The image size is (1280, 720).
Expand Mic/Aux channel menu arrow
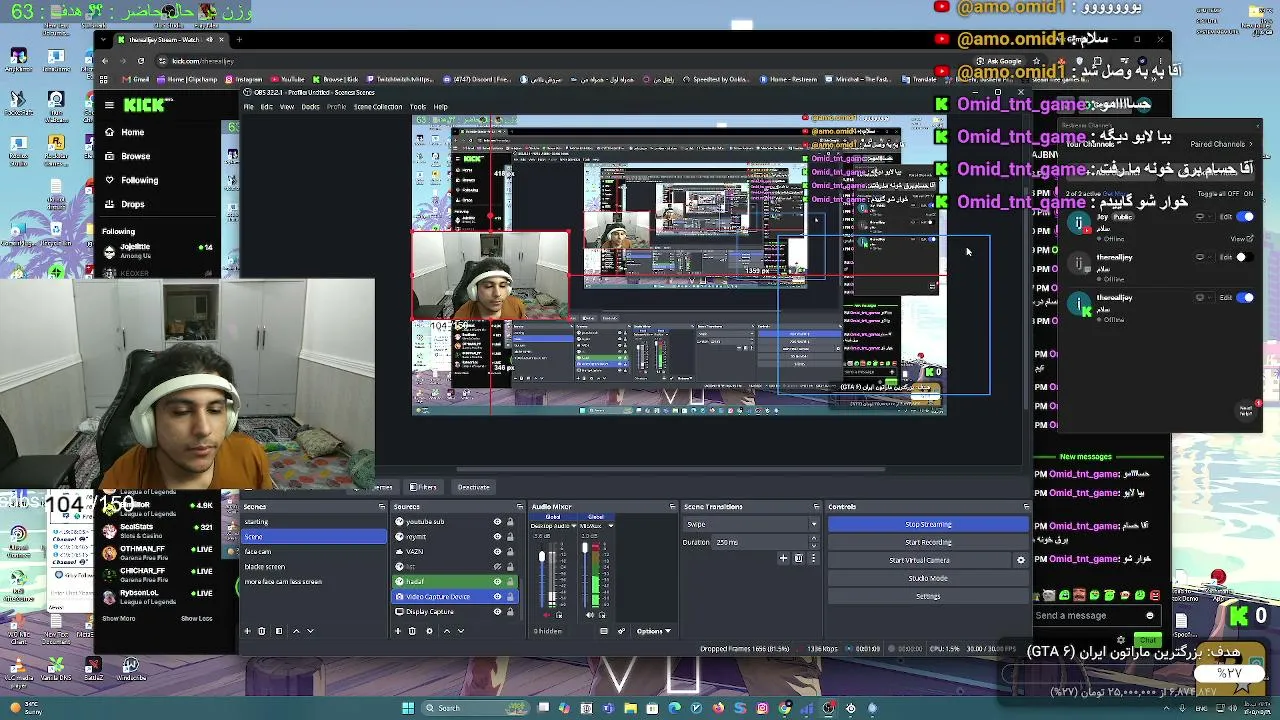pos(610,526)
